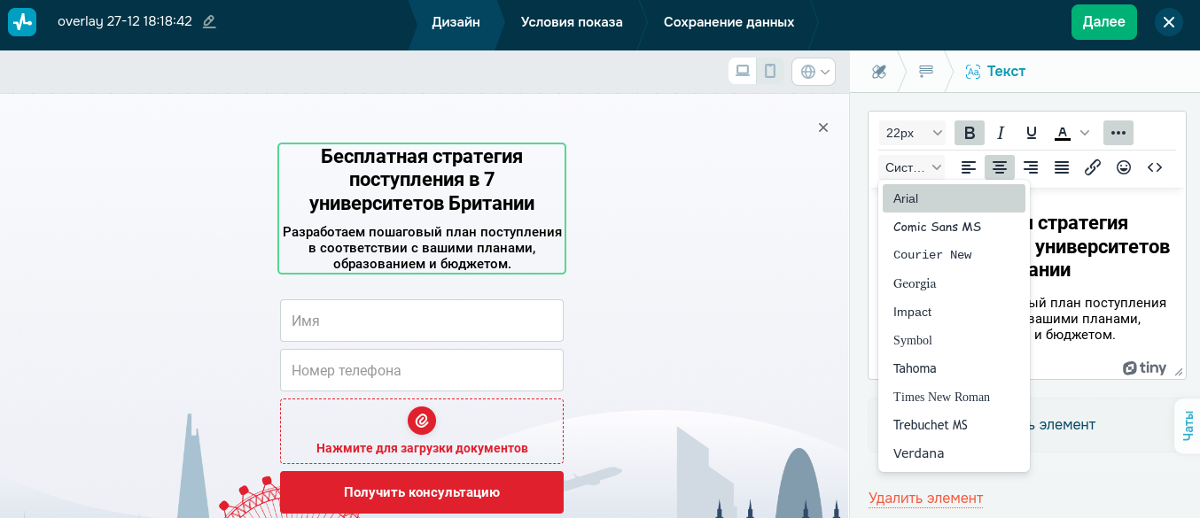Grab the editor resize handle corner
Viewport: 1200px width, 518px height.
(1178, 371)
